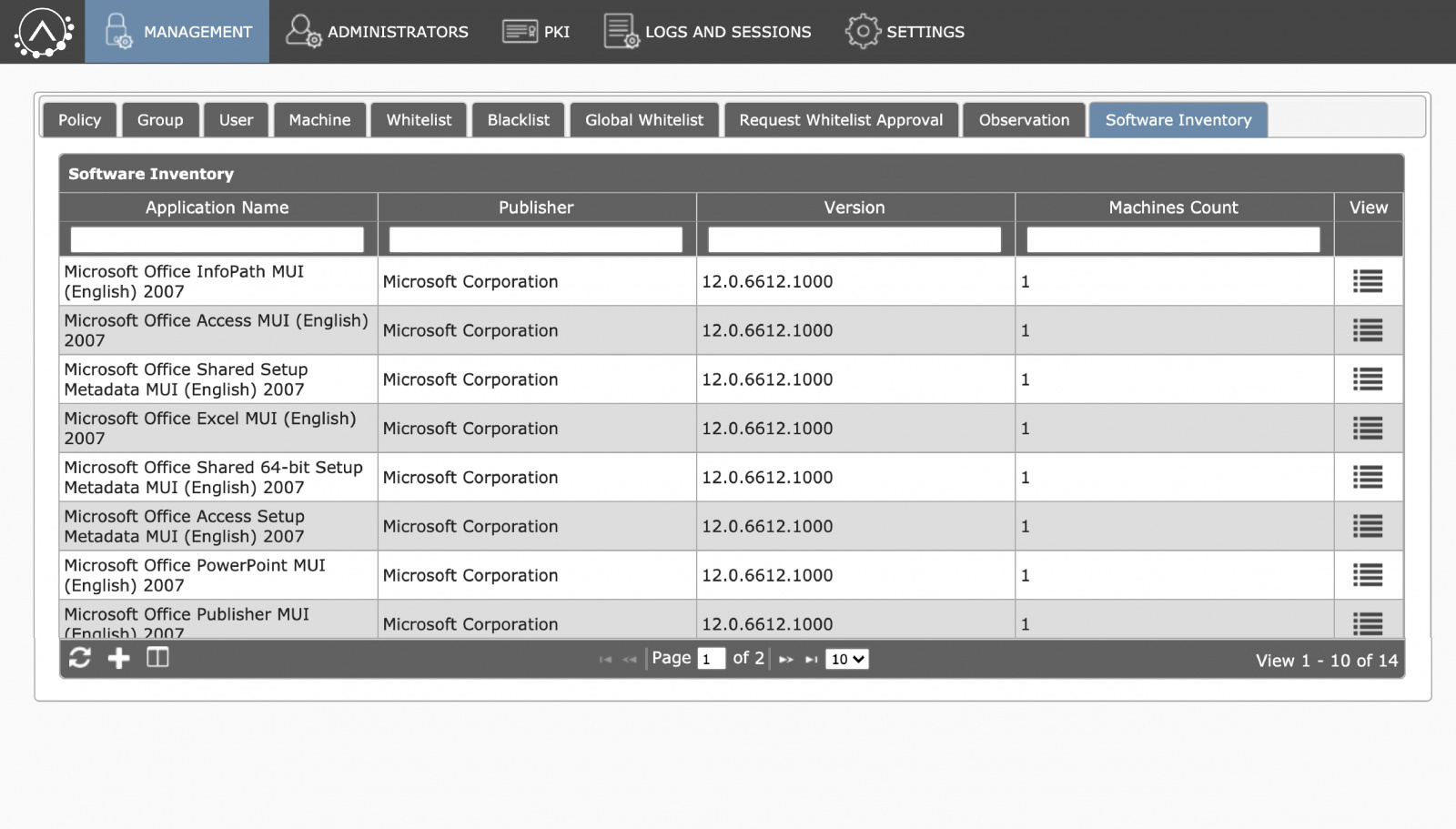Open the Settings section
Viewport: 1456px width, 829px height.
[905, 32]
